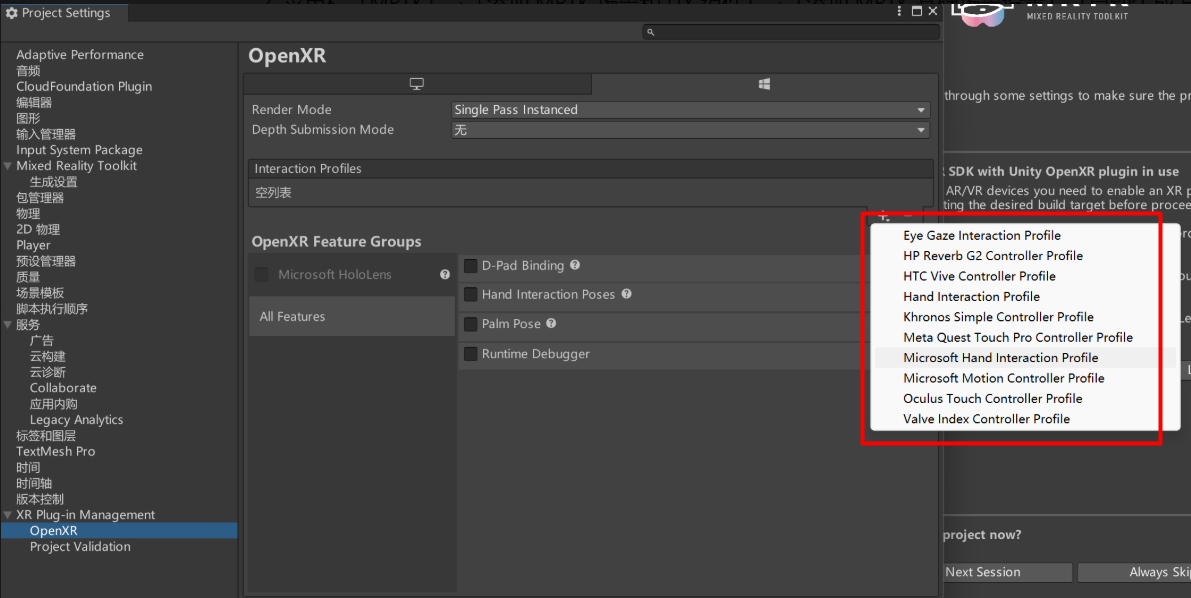Open 场景模板 settings

click(39, 293)
